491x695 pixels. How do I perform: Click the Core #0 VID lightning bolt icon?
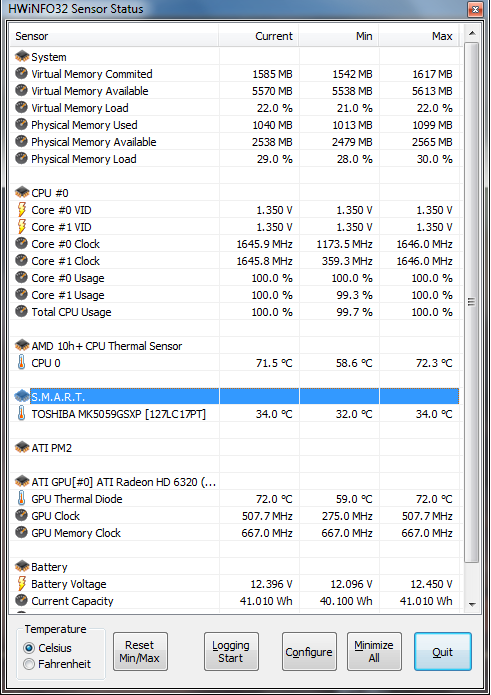(x=21, y=210)
